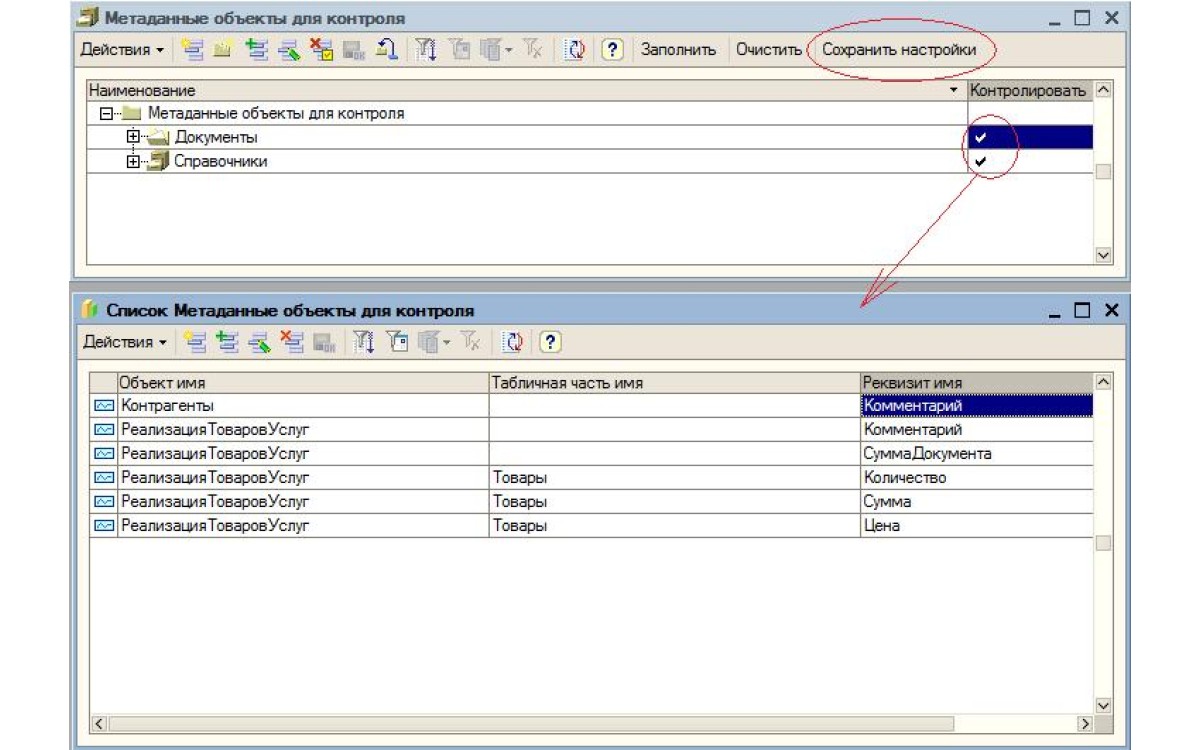Click the Заполнить button

tap(678, 50)
